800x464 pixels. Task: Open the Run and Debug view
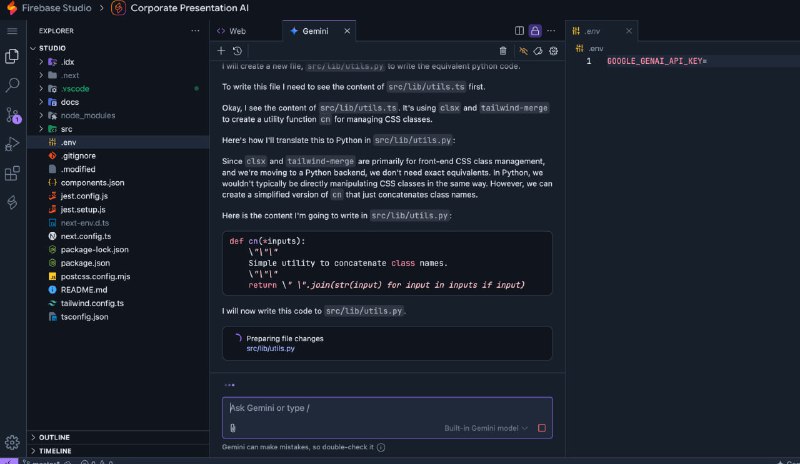(x=12, y=144)
